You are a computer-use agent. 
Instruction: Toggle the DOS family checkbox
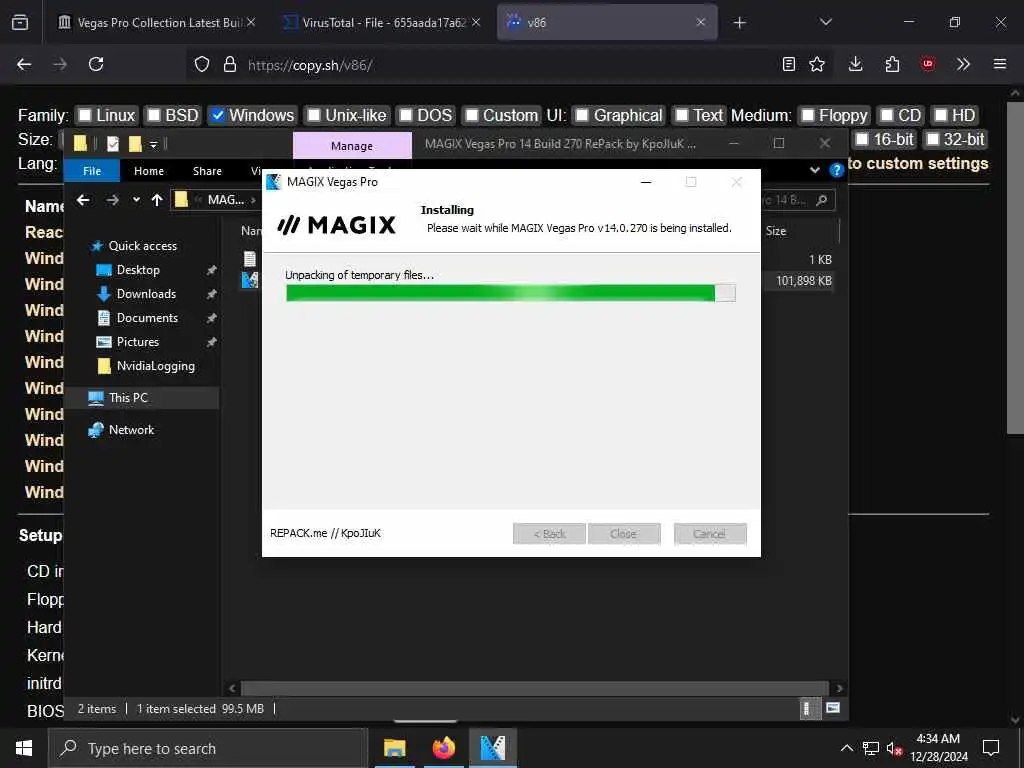(406, 116)
